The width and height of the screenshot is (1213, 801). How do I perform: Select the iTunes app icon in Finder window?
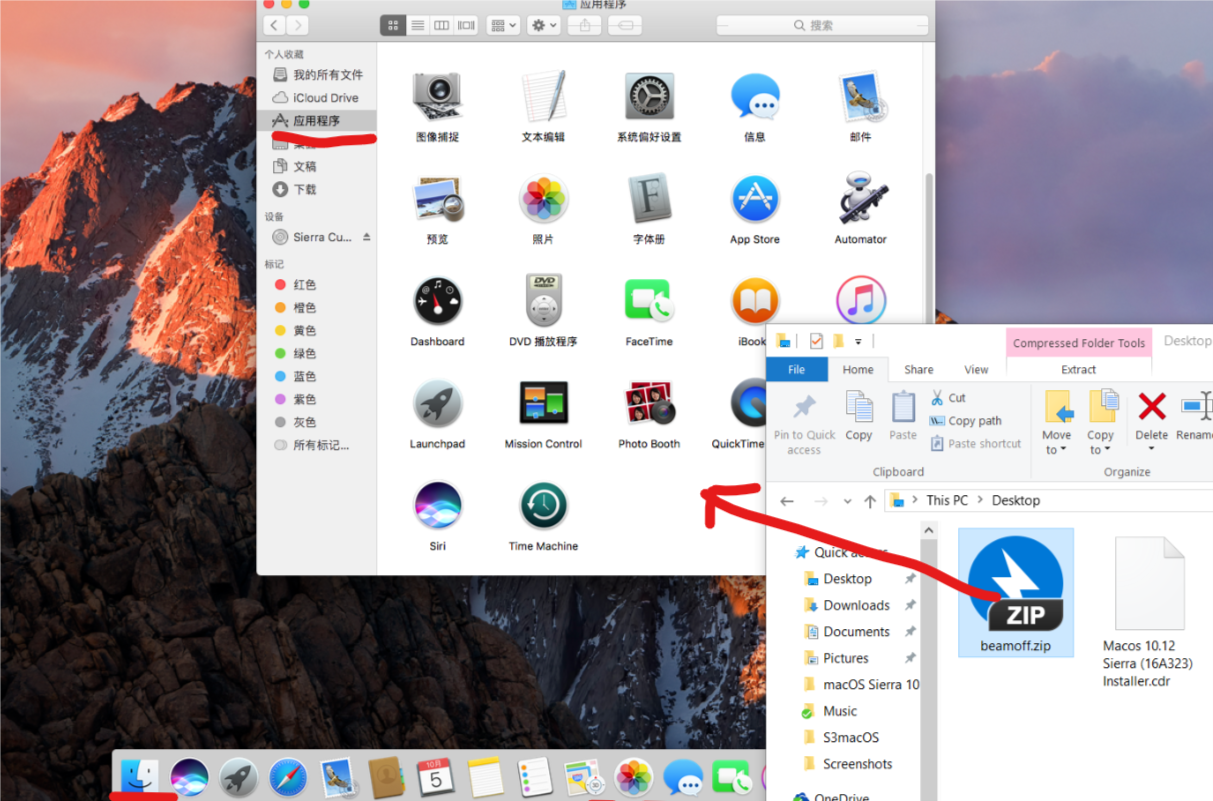tap(860, 300)
